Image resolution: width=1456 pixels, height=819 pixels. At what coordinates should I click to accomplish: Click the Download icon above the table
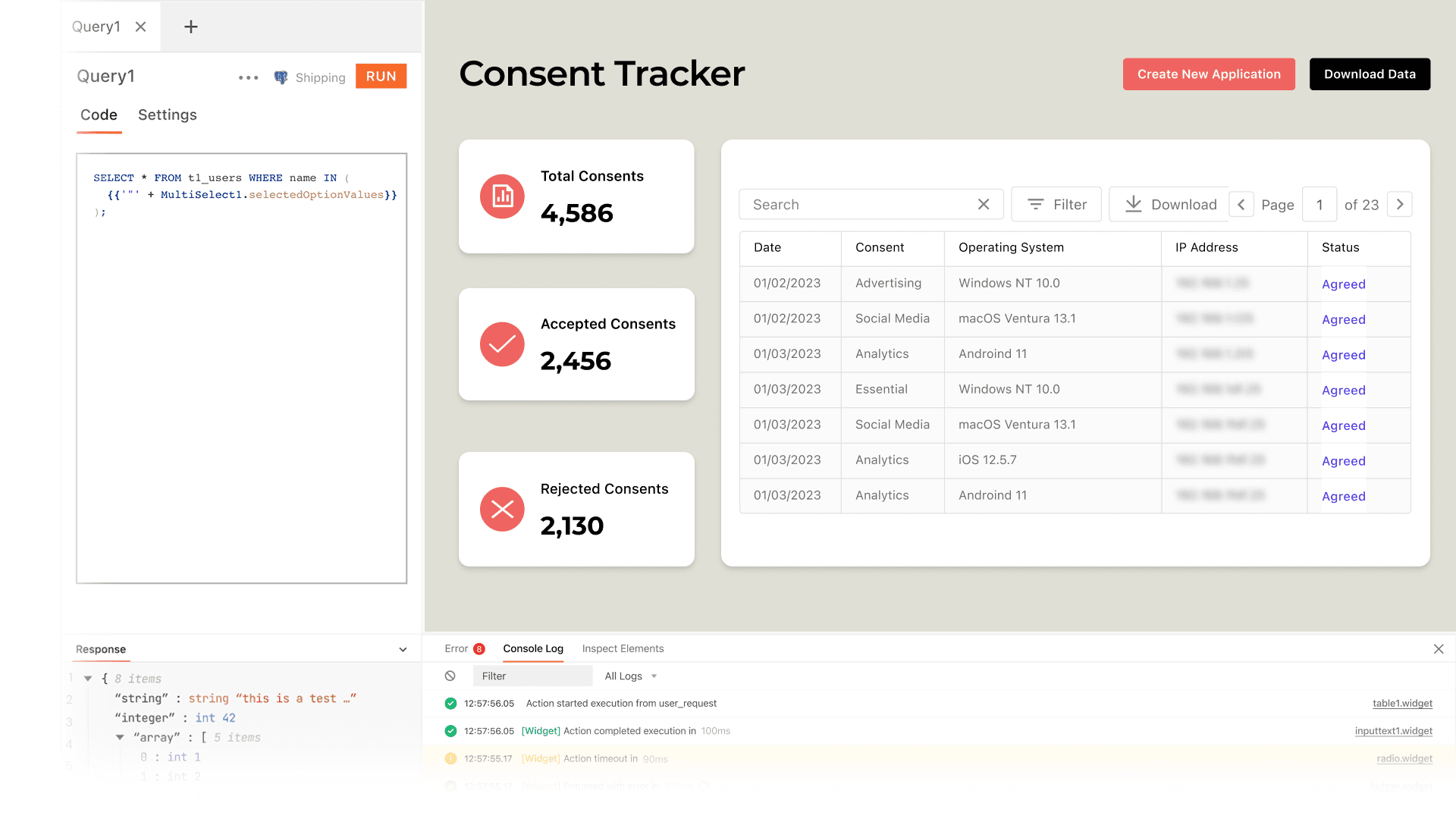point(1134,204)
